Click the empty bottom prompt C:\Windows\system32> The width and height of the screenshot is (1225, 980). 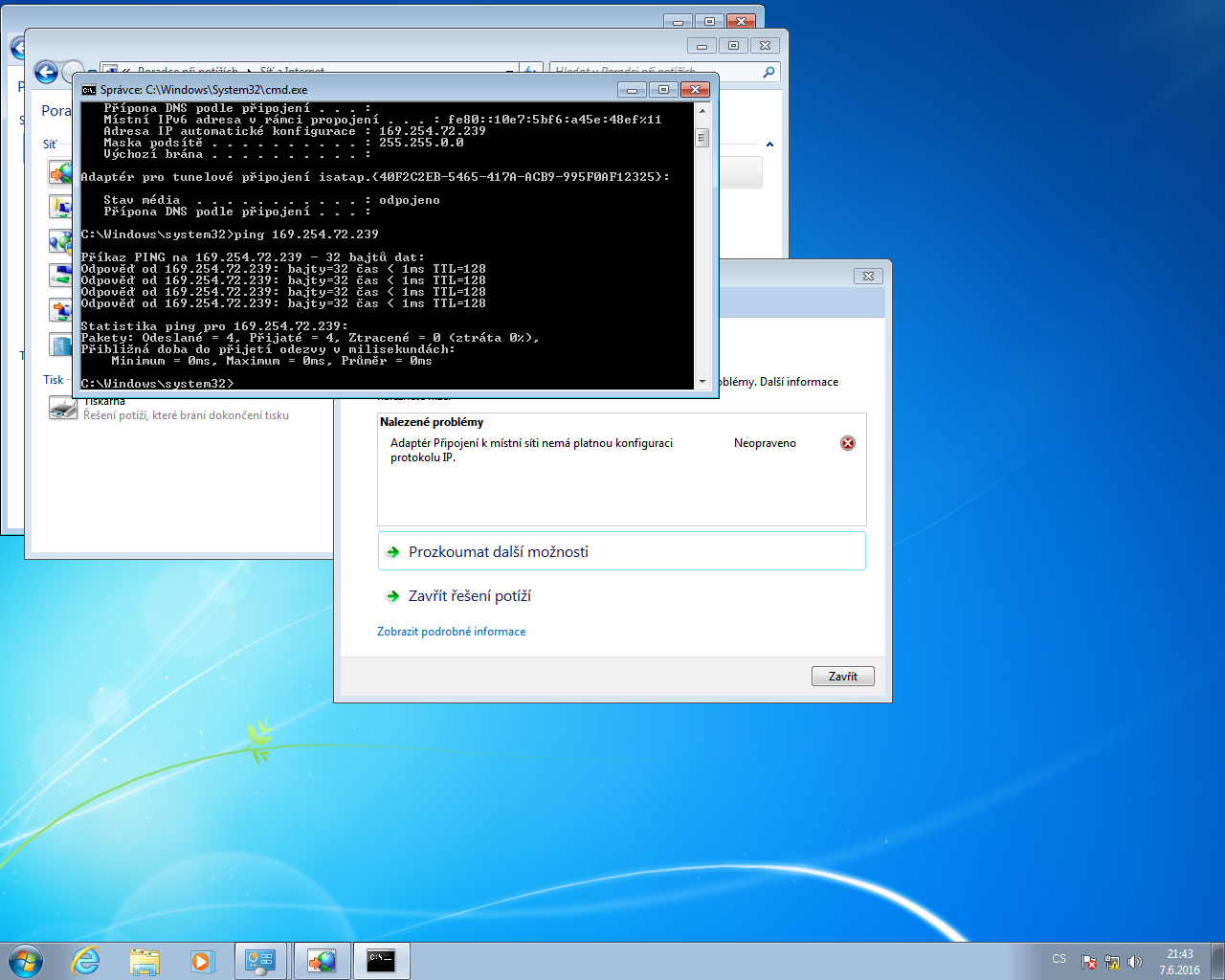[157, 384]
